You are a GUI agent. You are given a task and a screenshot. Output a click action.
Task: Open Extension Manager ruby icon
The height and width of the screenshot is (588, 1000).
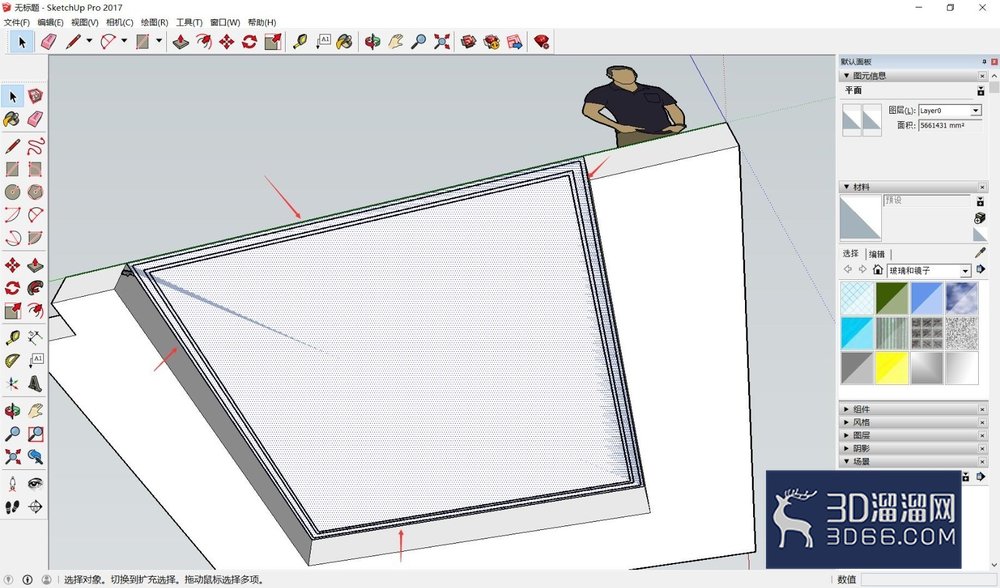click(x=541, y=42)
